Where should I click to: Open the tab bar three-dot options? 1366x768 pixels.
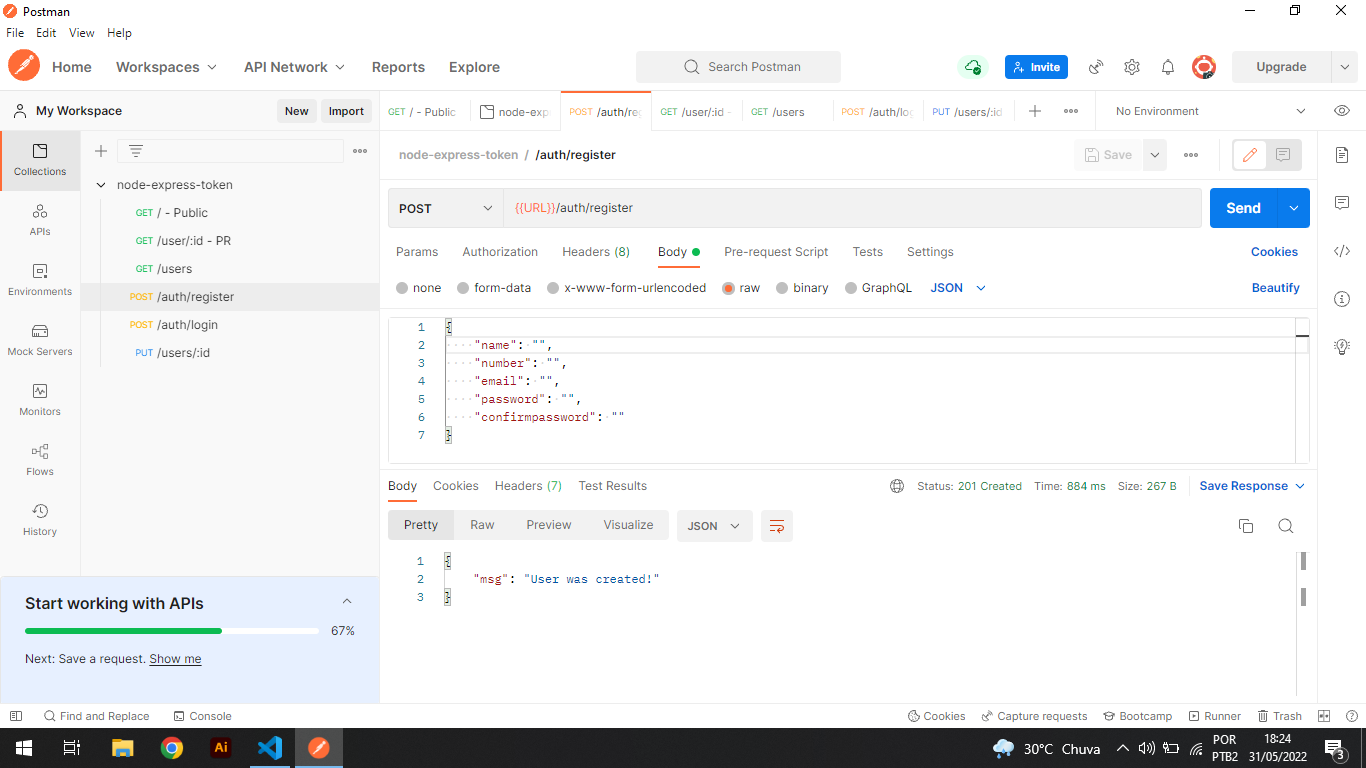1071,111
